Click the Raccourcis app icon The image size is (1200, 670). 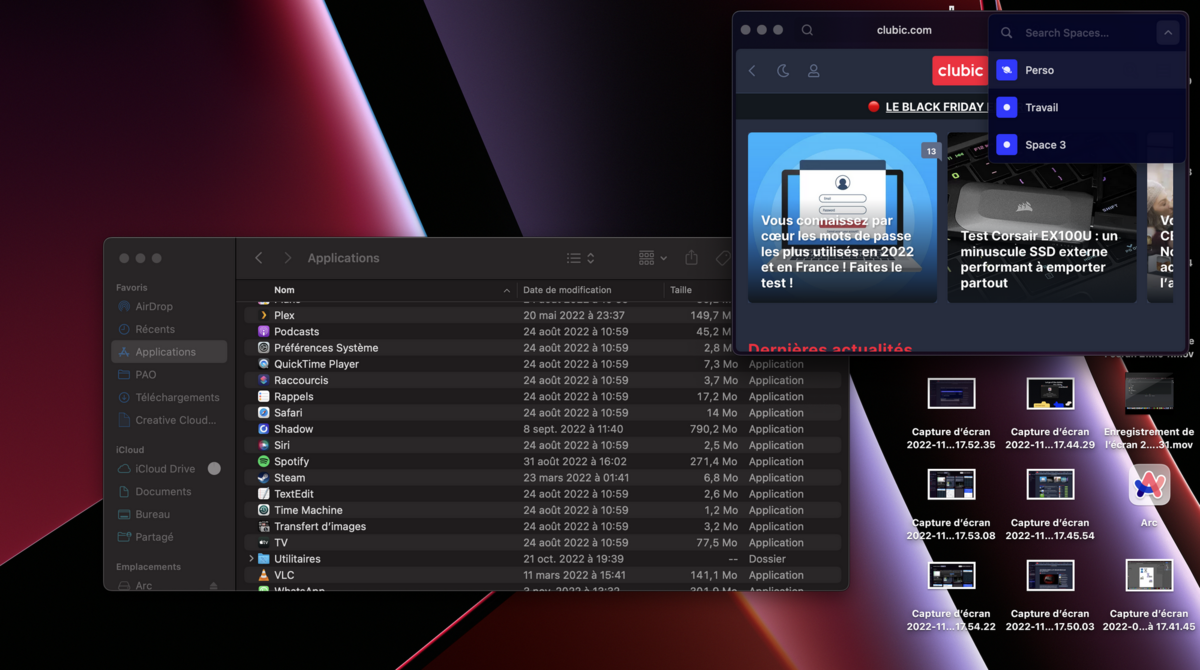[264, 380]
